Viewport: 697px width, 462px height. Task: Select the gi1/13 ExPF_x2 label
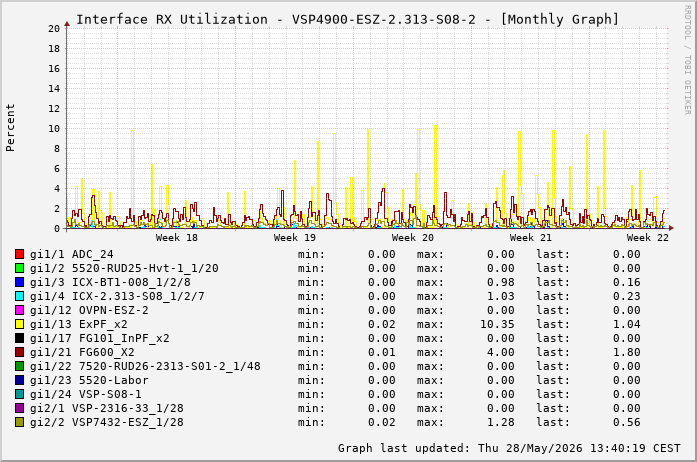(x=79, y=324)
